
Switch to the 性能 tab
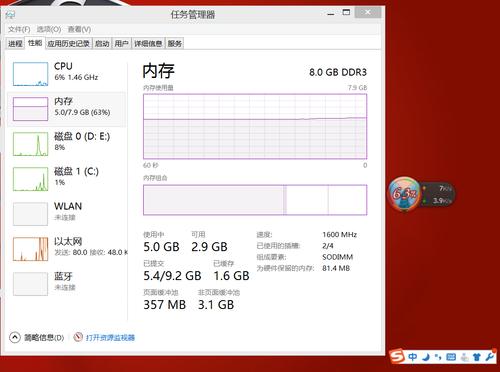point(35,43)
